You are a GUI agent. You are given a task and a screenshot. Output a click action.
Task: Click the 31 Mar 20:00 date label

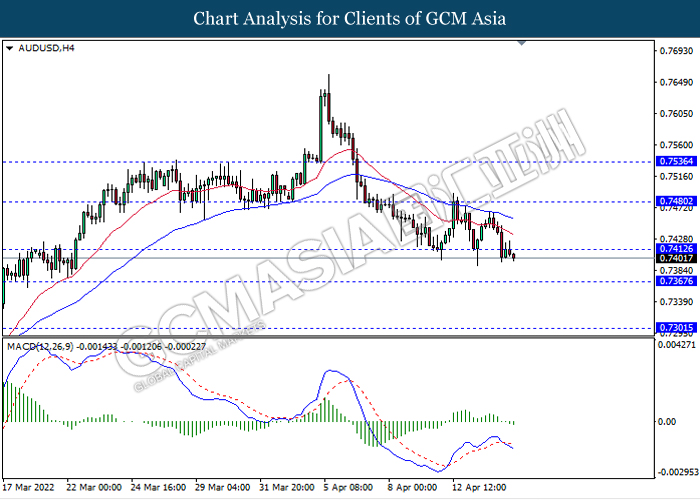click(x=287, y=487)
